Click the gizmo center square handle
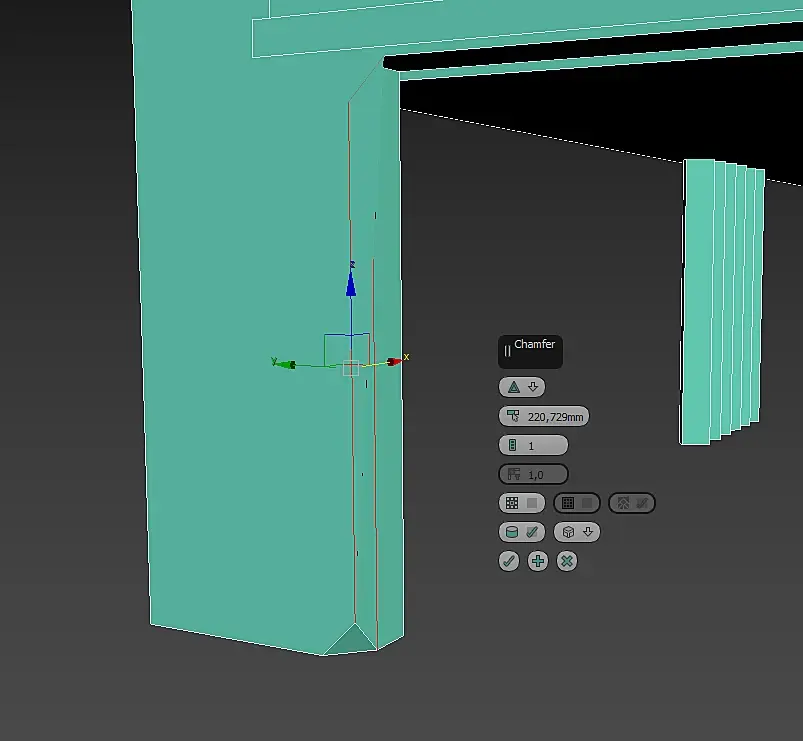 click(351, 368)
